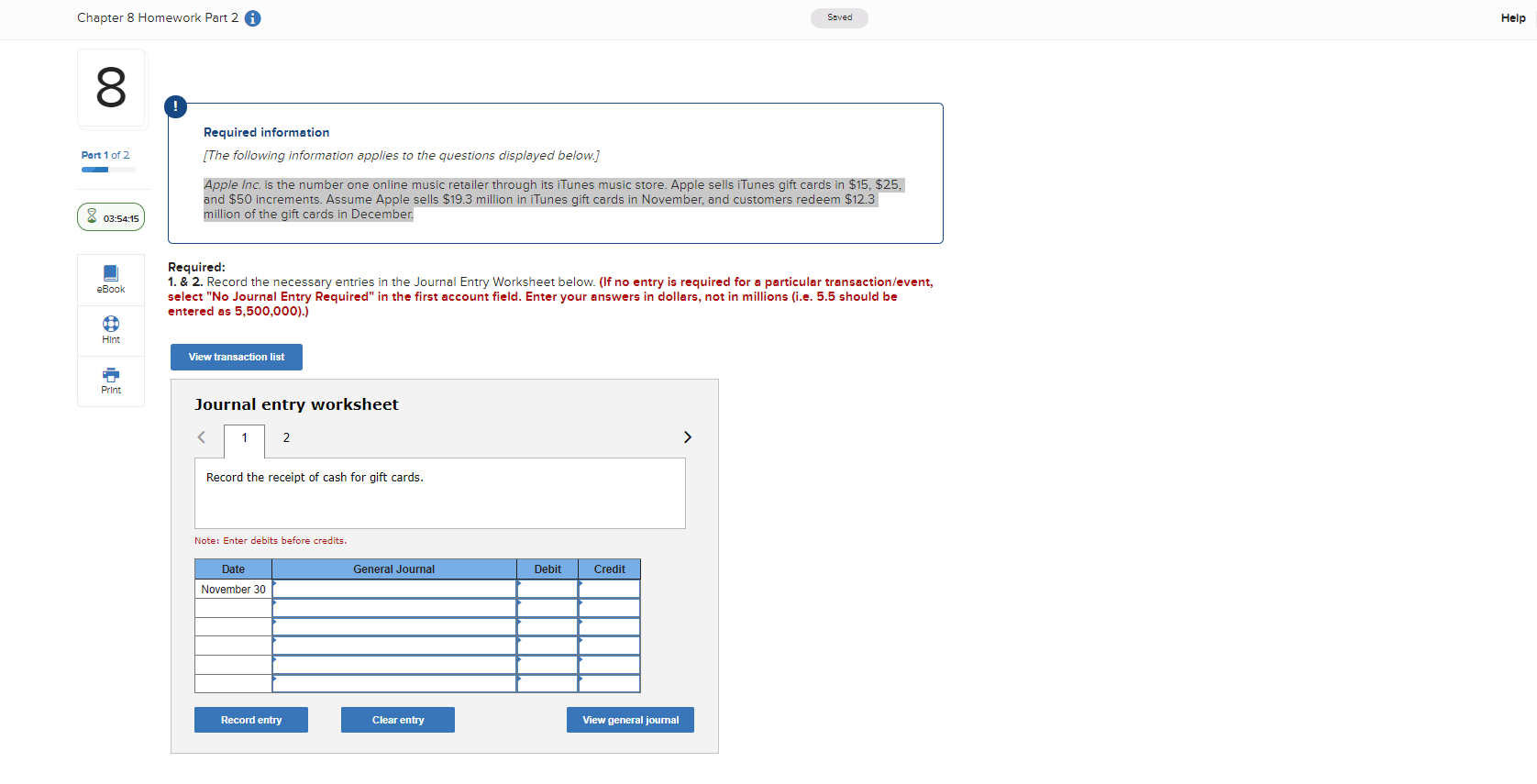1537x784 pixels.
Task: Click the 'Required information' heading
Action: (x=266, y=132)
